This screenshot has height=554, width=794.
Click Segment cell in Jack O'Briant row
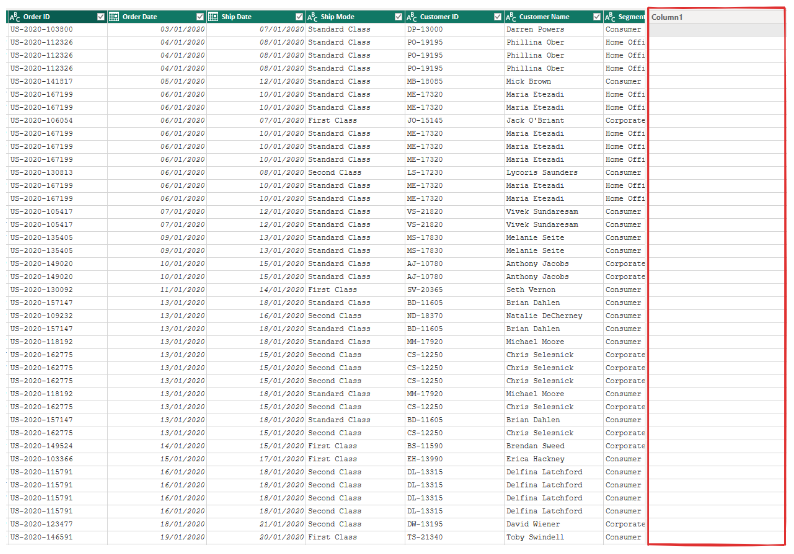click(x=625, y=121)
